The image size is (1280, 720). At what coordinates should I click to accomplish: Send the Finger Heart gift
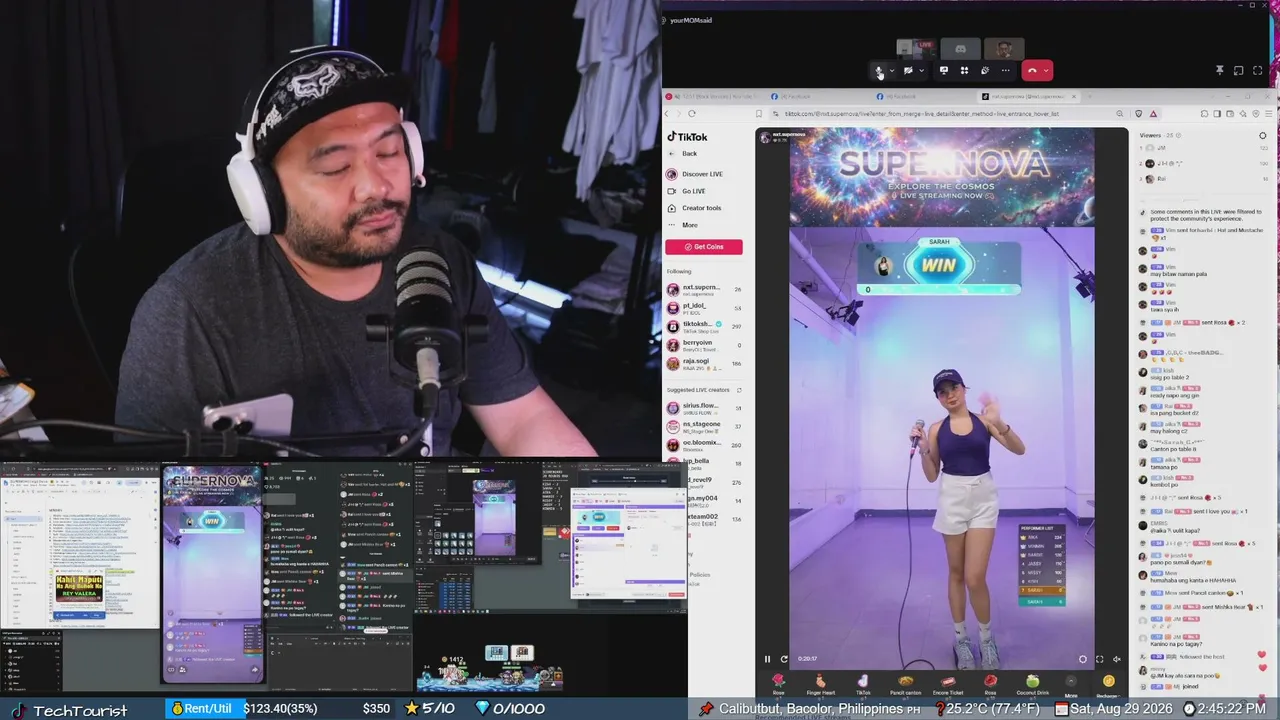point(820,684)
